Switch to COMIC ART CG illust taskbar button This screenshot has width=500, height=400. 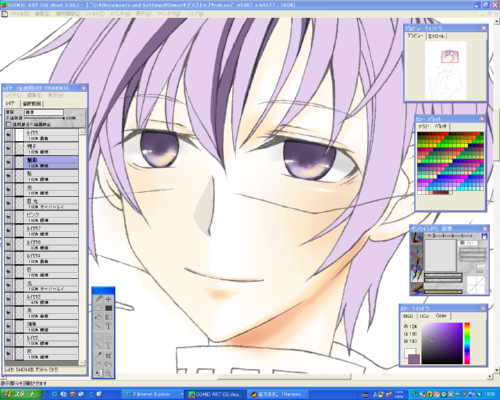(215, 394)
